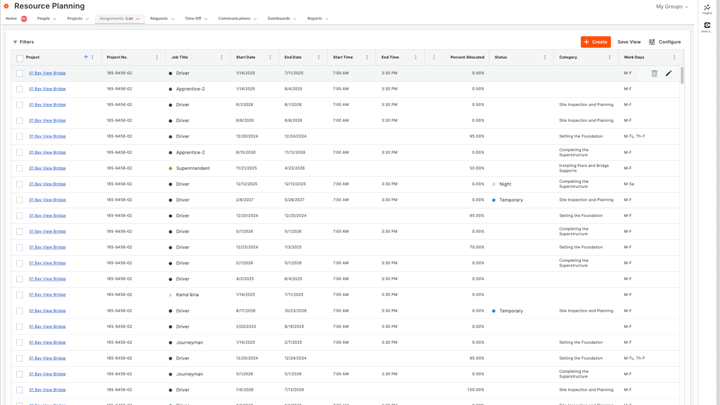Check the Kama'āina row checkbox
Screen dimensions: 720x405
point(19,295)
